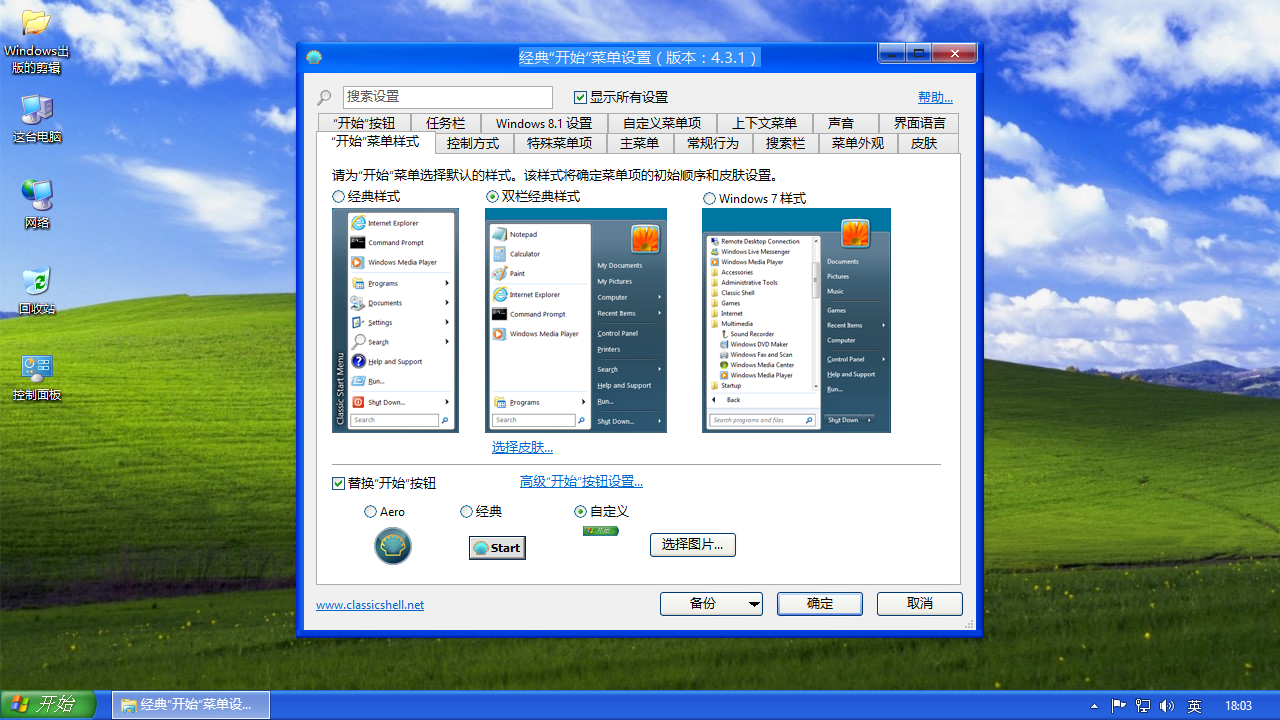Viewport: 1280px width, 720px height.
Task: Switch to 界面语言 tab
Action: [x=919, y=123]
